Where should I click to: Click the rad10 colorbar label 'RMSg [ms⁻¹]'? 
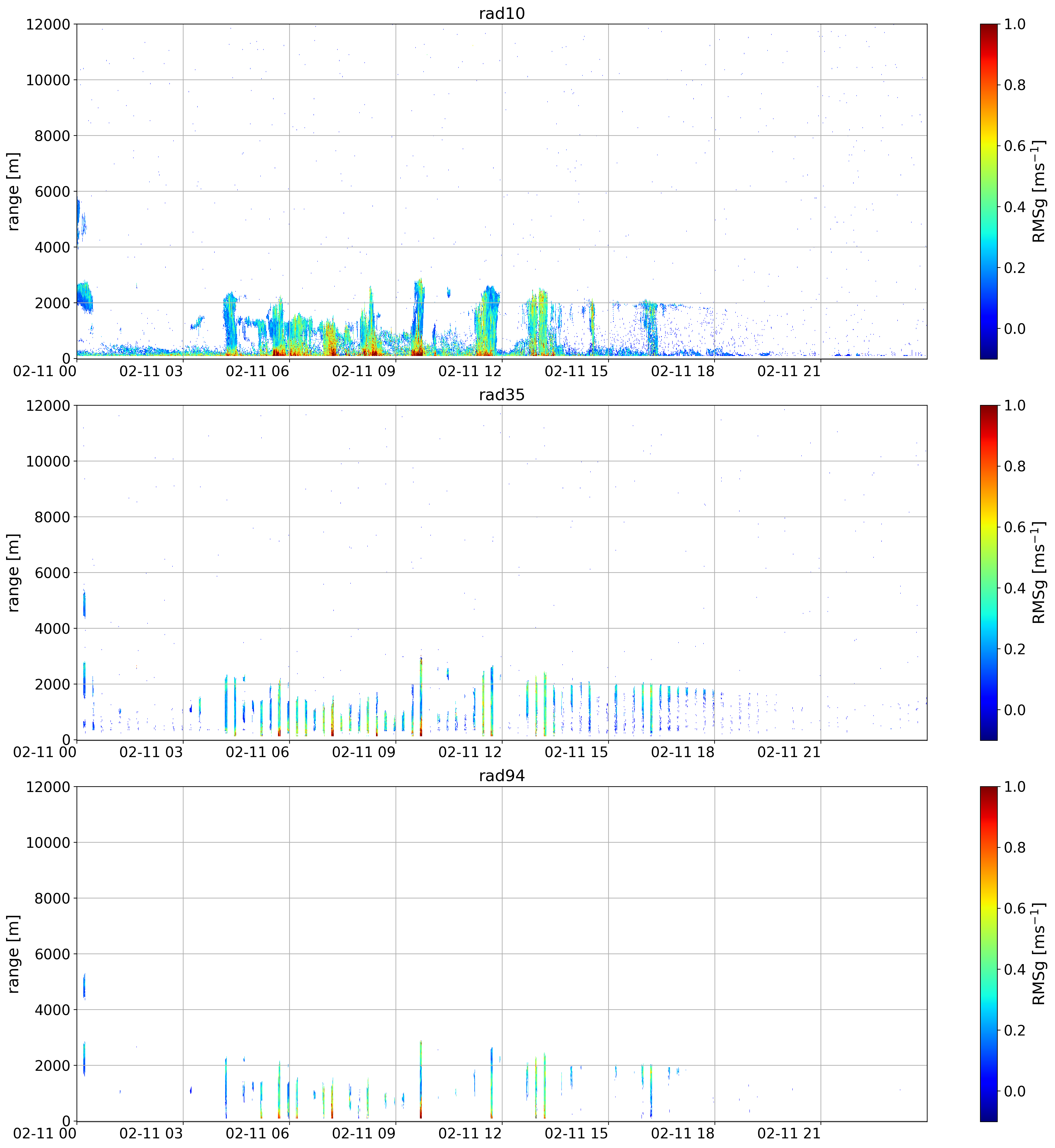point(1039,191)
